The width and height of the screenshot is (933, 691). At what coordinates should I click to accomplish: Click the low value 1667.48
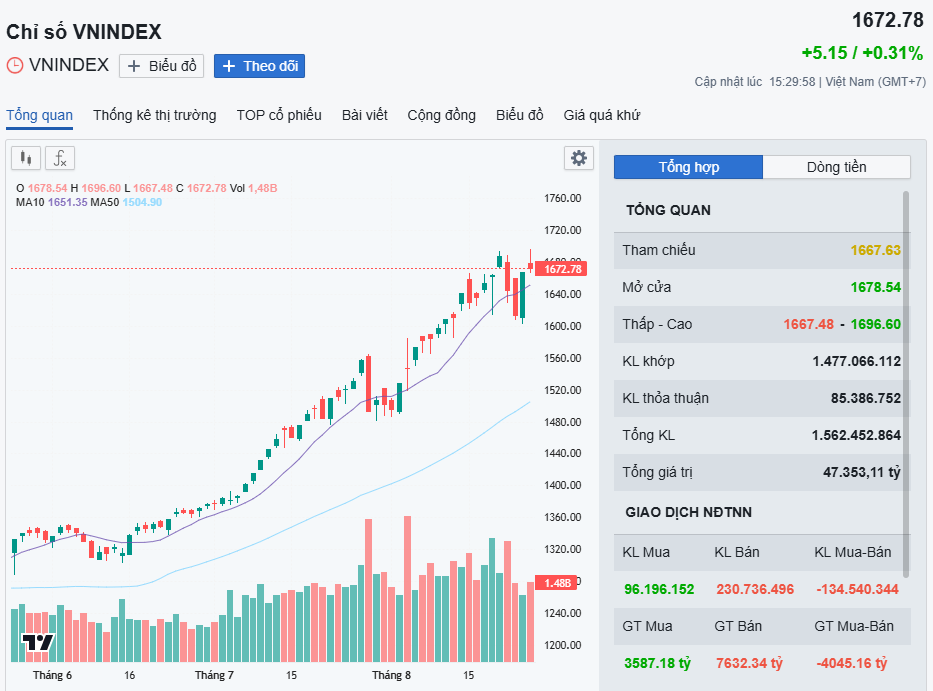[808, 324]
